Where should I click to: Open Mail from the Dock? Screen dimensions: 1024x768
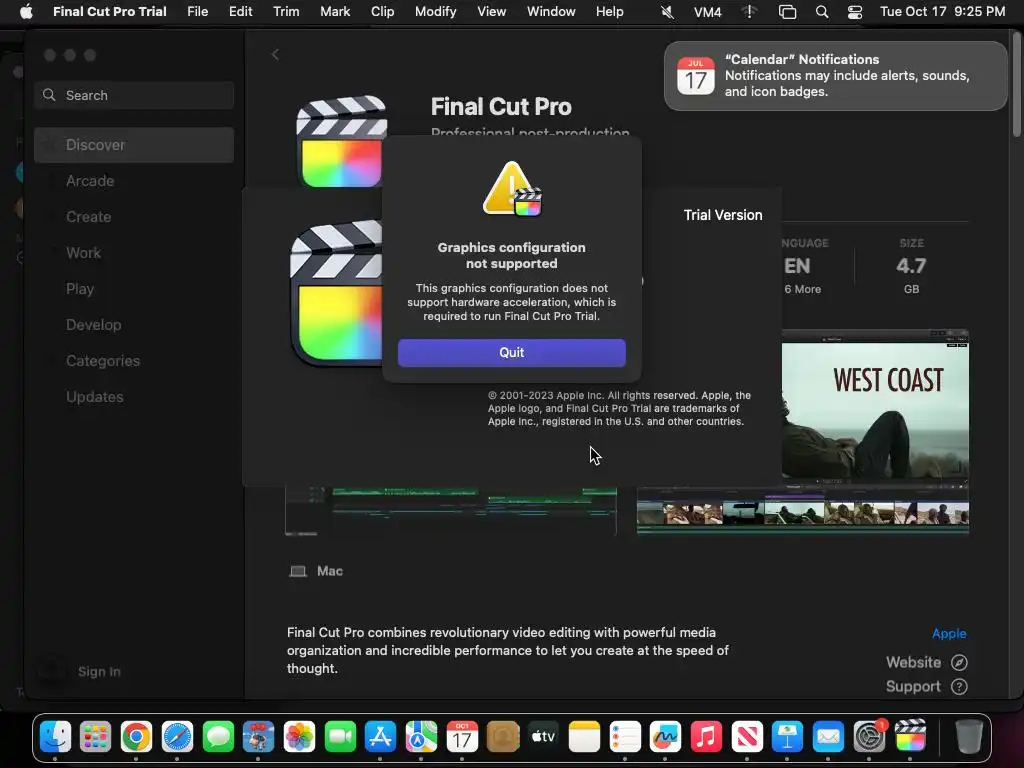click(828, 737)
